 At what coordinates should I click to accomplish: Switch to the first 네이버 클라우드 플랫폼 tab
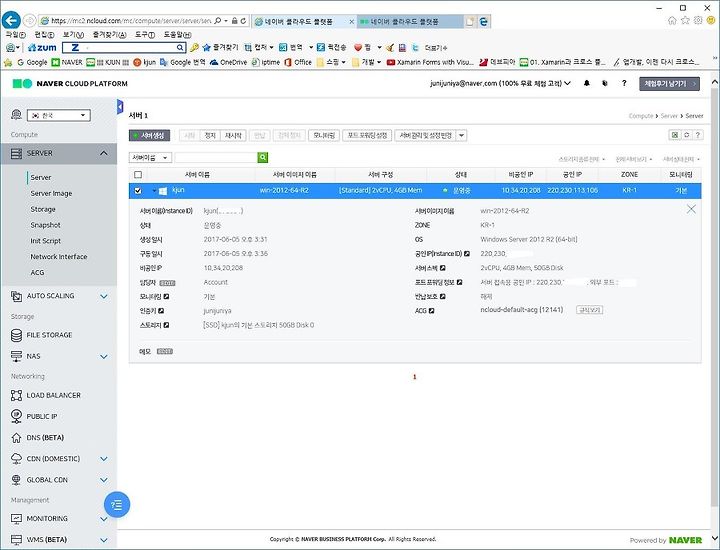[x=304, y=21]
